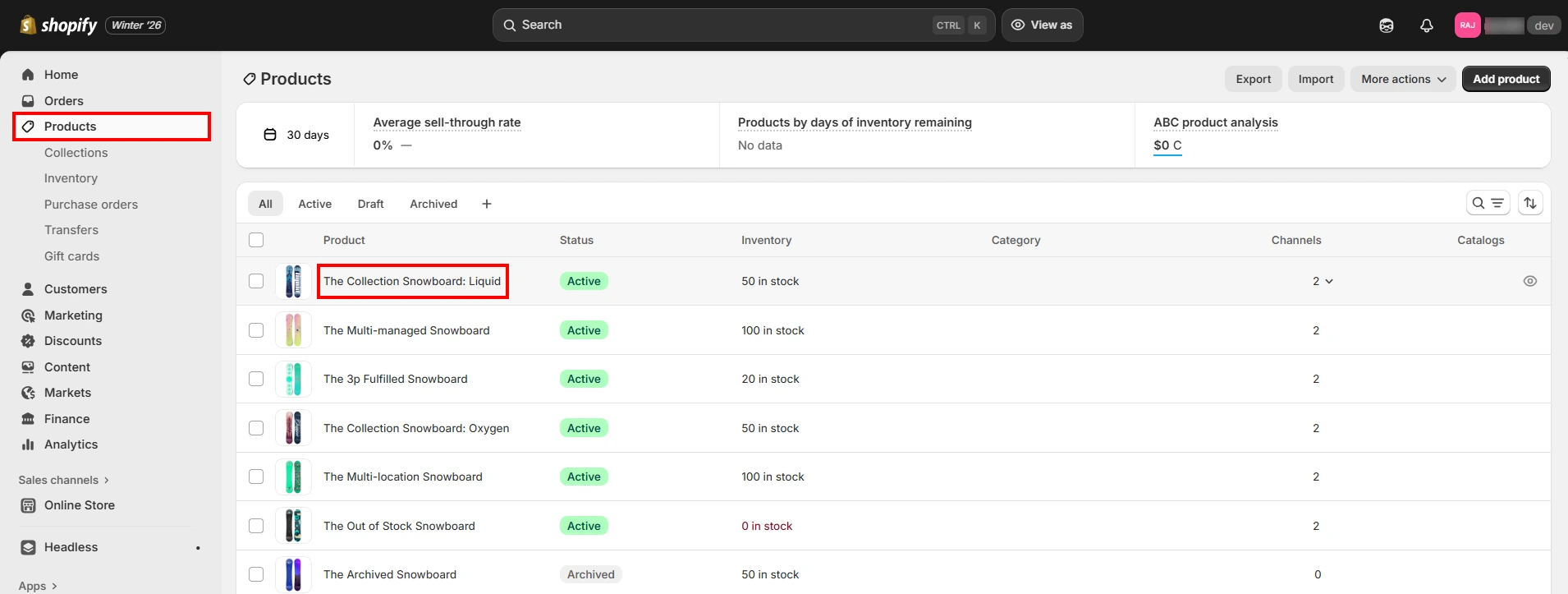Switch to Draft products tab

point(370,204)
